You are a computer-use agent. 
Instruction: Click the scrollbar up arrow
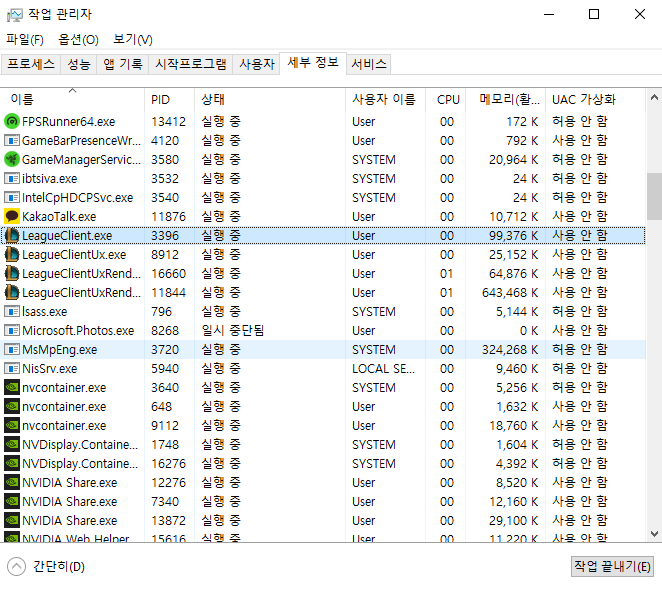pyautogui.click(x=654, y=98)
